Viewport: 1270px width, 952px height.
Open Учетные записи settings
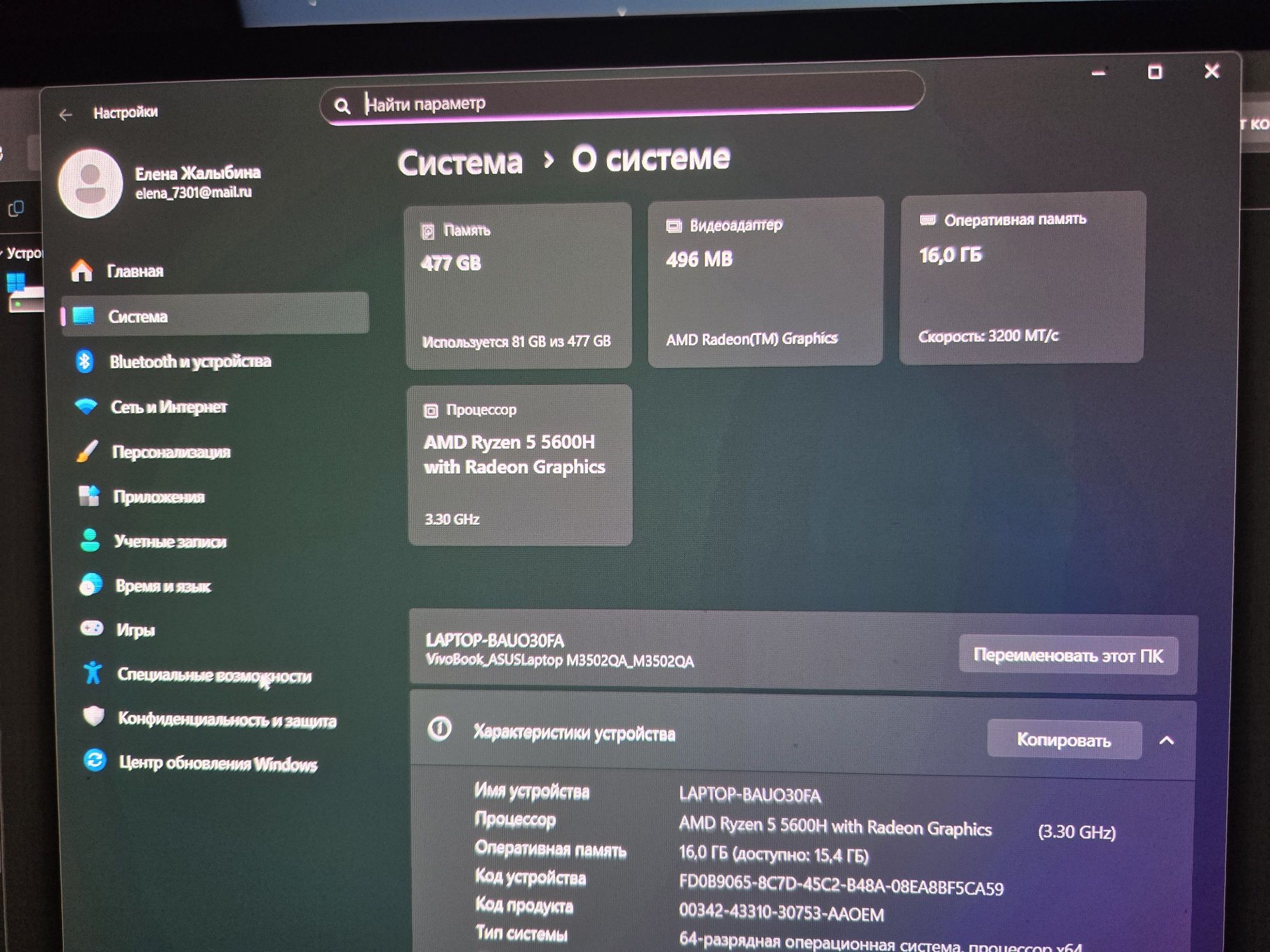pyautogui.click(x=170, y=541)
